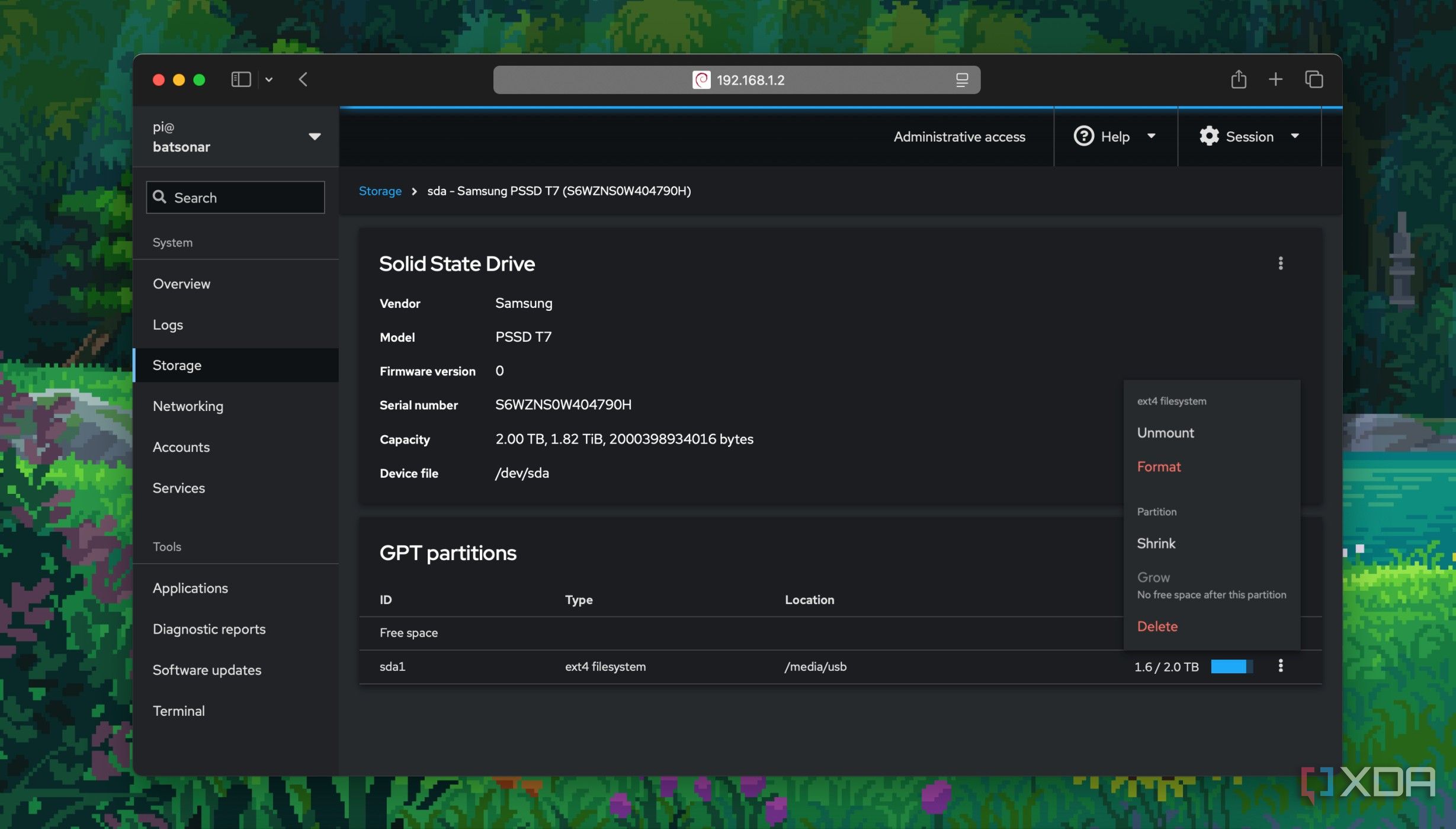Open the sidebar options chevron in toolbar
This screenshot has width=1456, height=829.
point(269,79)
